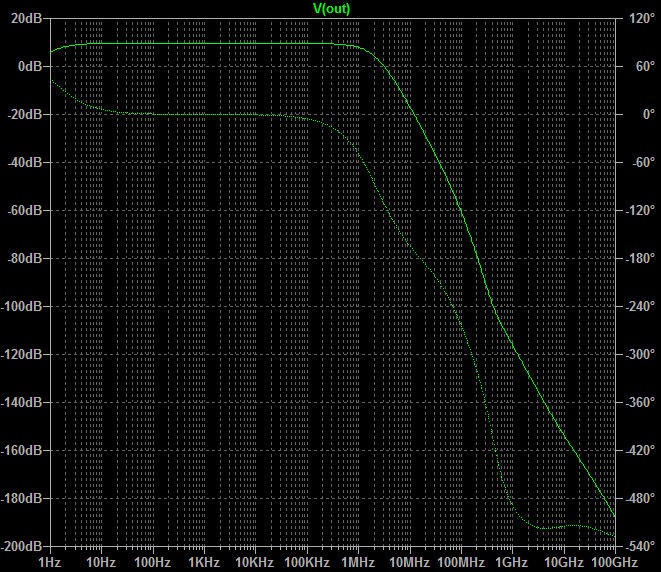Click the 10GHz frequency axis label
Screen dimensions: 661x572
click(x=564, y=562)
